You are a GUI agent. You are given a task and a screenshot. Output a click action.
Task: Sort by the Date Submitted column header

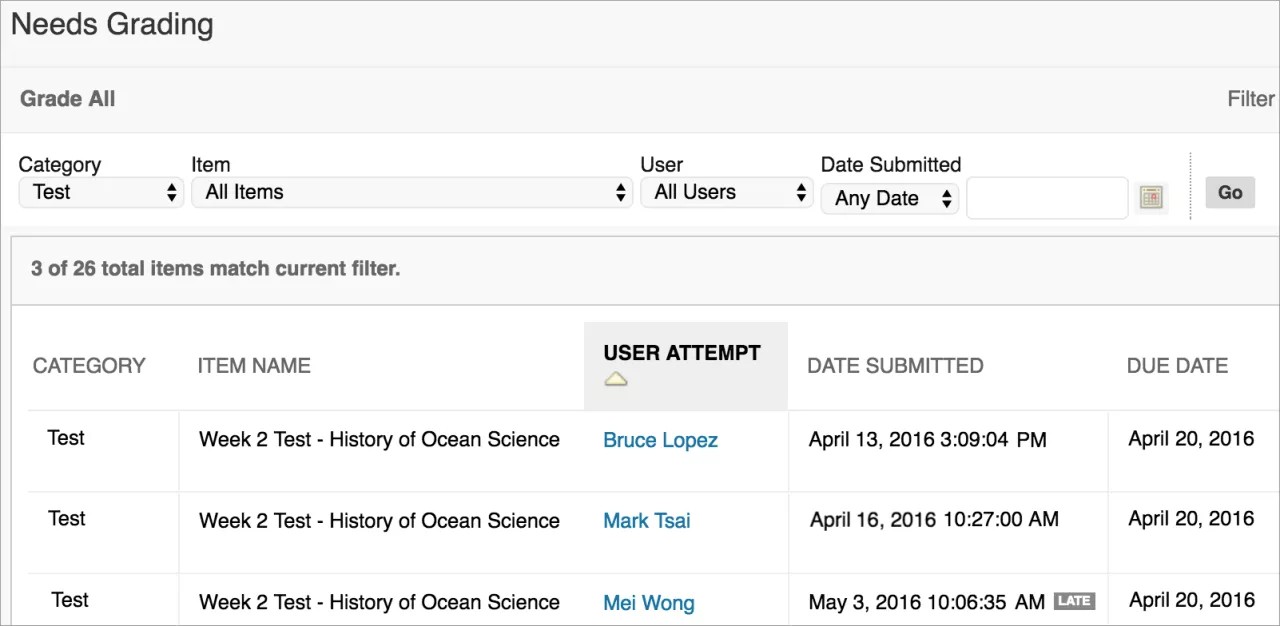(x=895, y=366)
